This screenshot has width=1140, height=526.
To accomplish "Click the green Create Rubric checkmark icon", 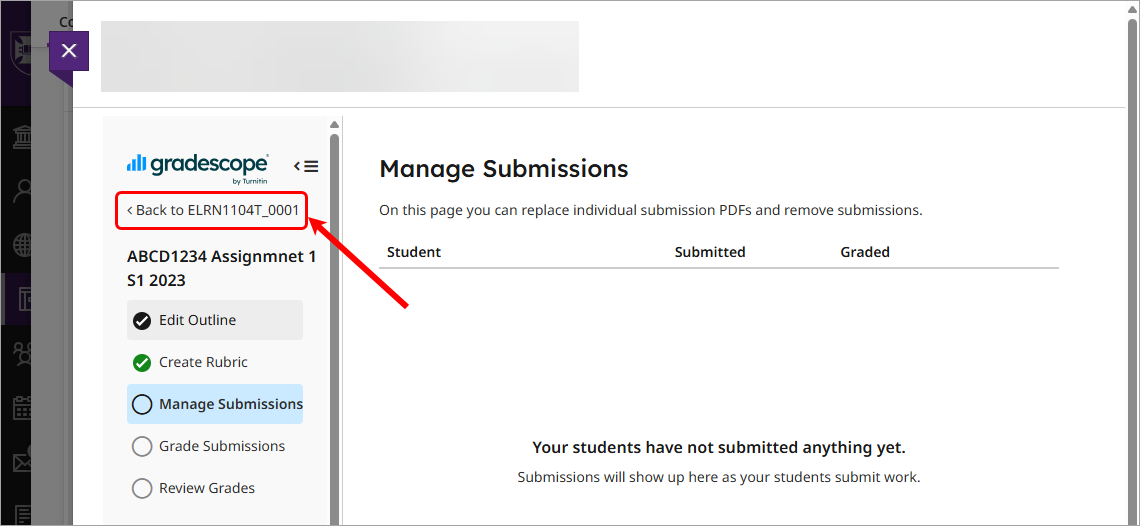I will point(142,363).
